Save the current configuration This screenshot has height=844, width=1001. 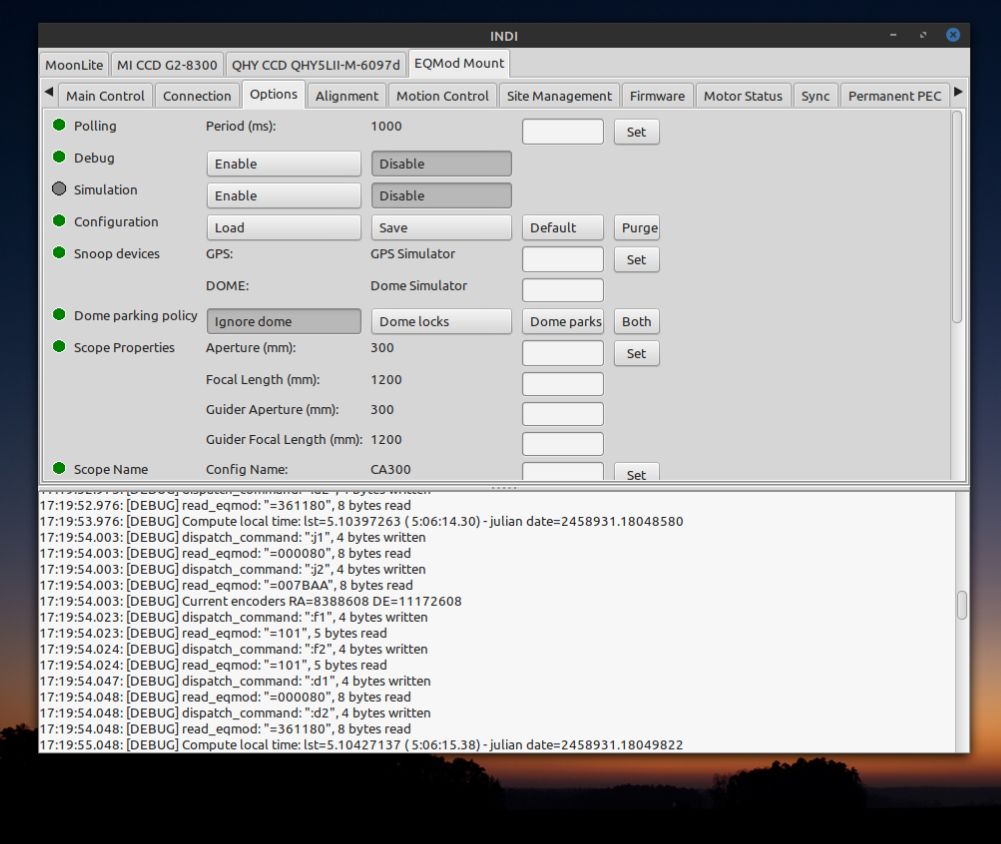[x=441, y=228]
